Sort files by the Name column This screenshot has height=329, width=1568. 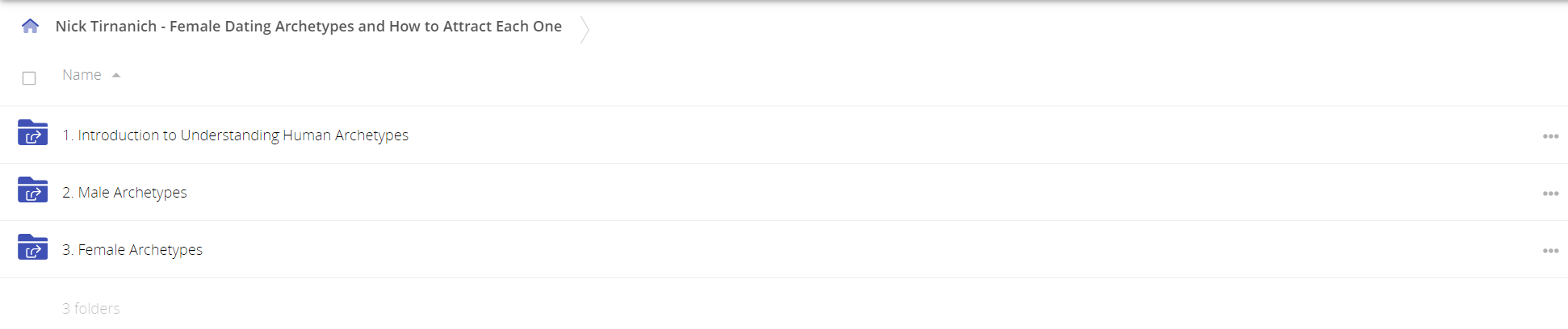(82, 75)
